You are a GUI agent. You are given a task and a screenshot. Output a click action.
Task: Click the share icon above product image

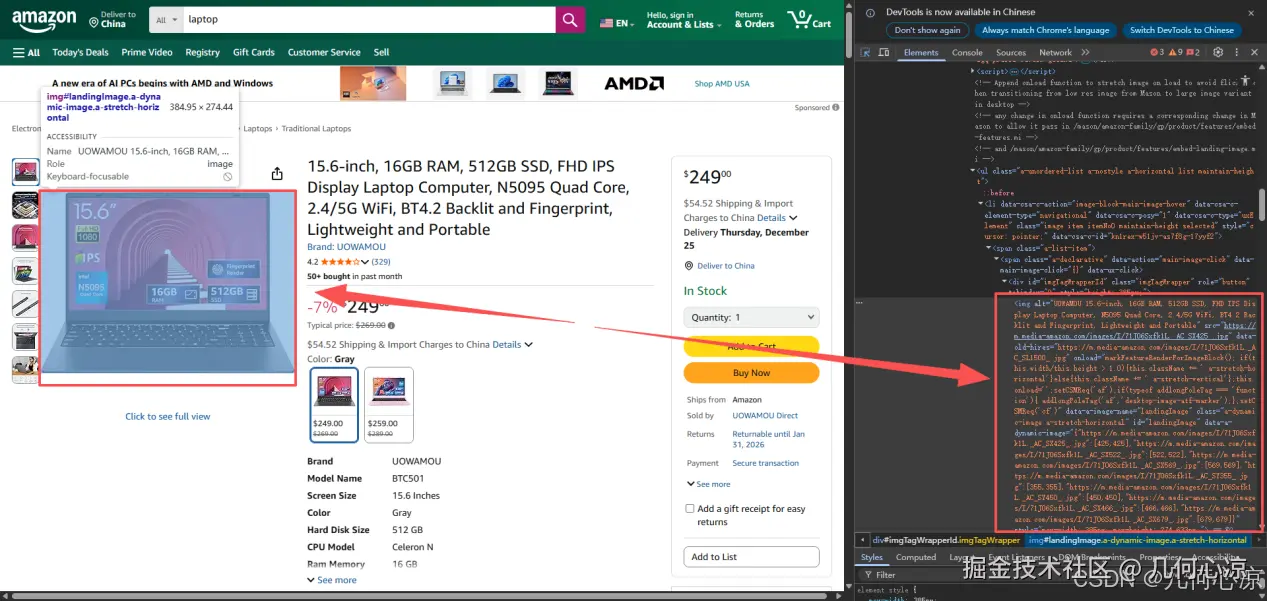point(277,173)
